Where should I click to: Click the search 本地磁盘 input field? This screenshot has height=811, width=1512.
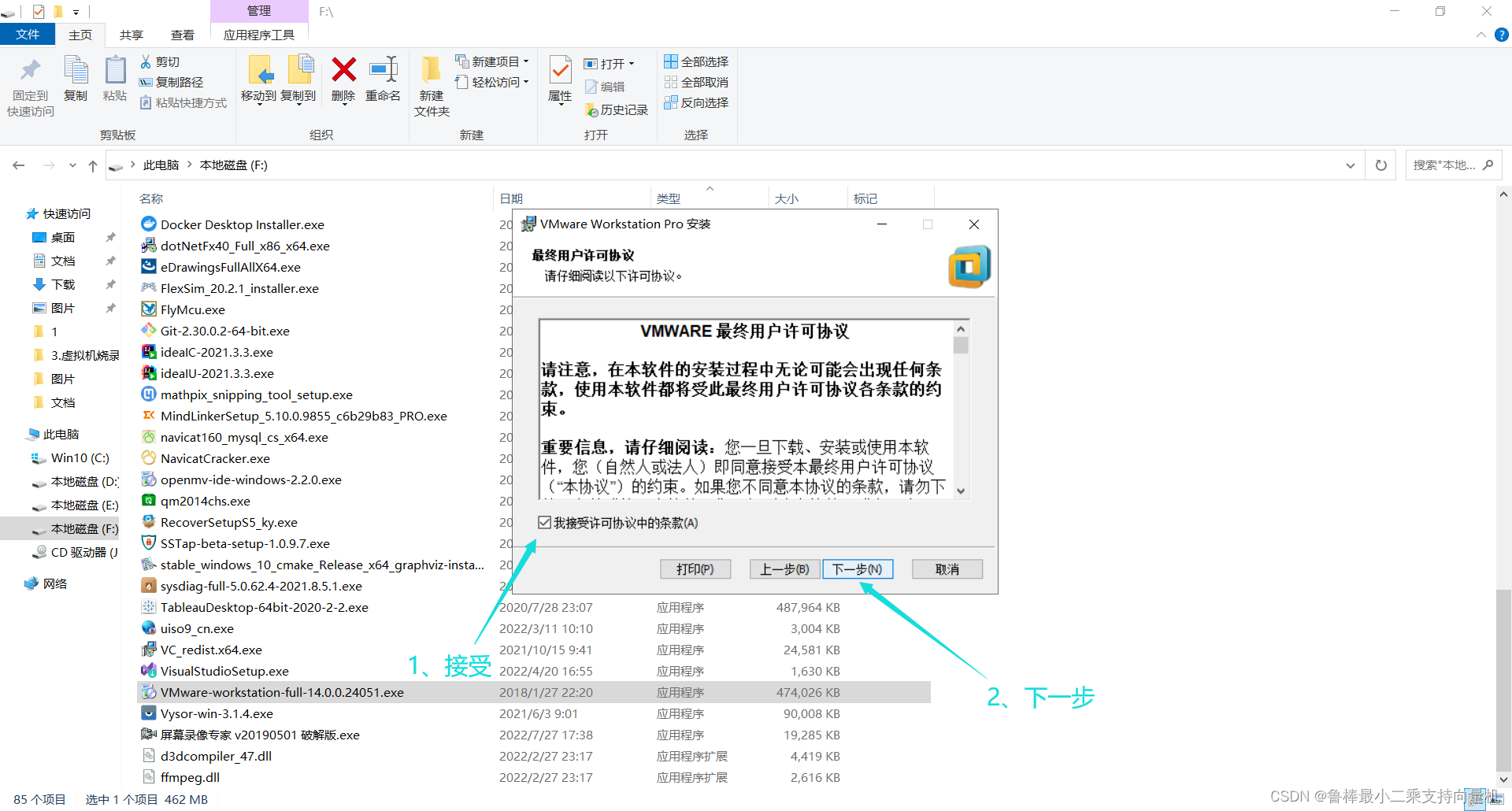click(1445, 165)
